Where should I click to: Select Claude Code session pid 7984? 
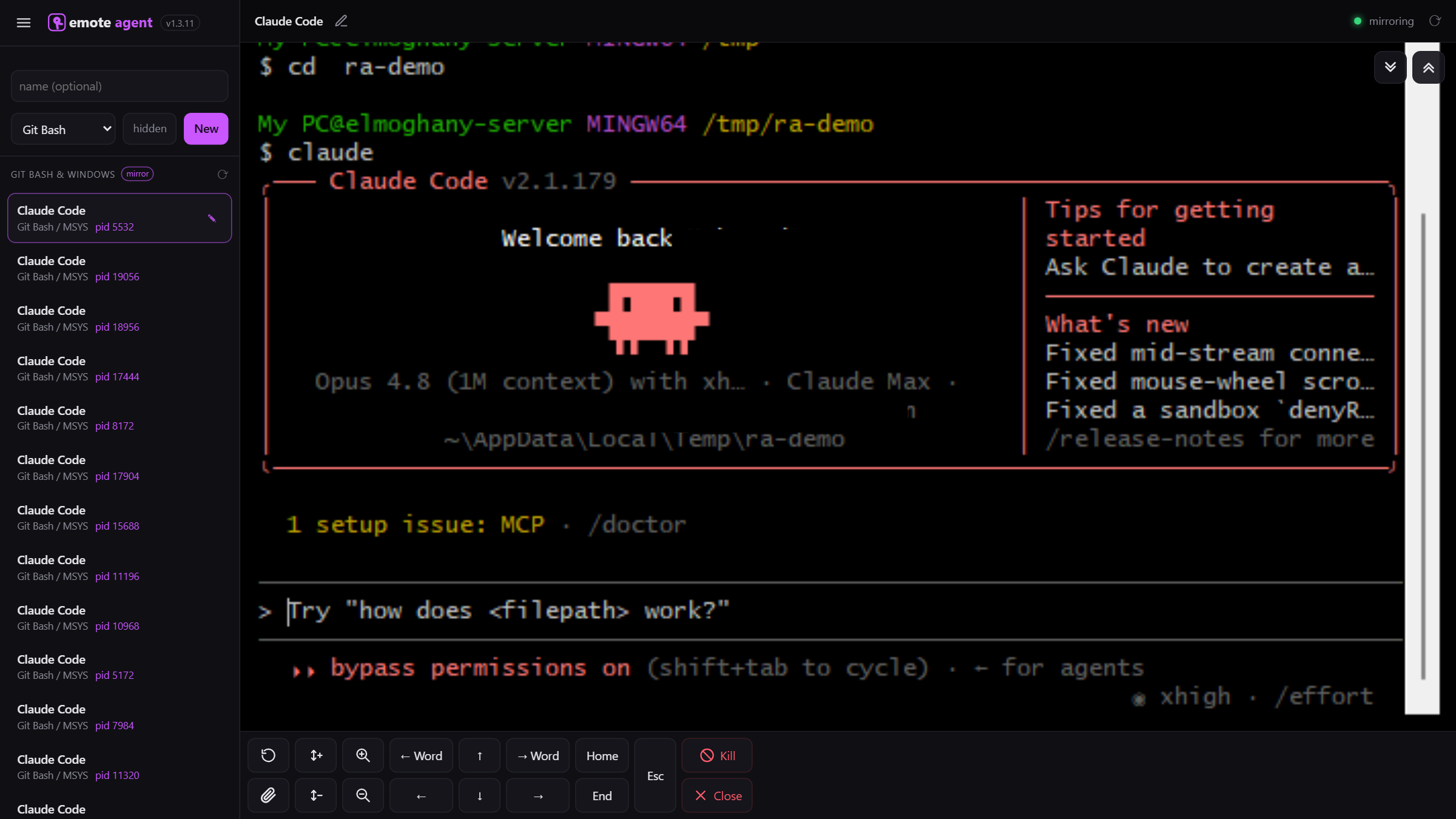coord(120,717)
